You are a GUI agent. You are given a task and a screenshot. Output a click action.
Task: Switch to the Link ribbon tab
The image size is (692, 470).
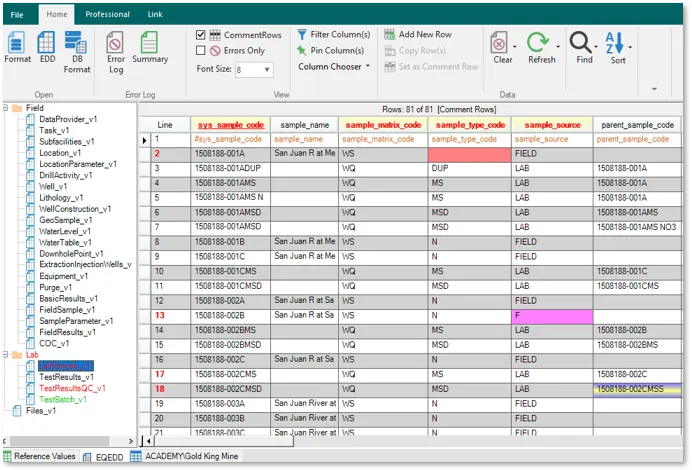[x=155, y=14]
